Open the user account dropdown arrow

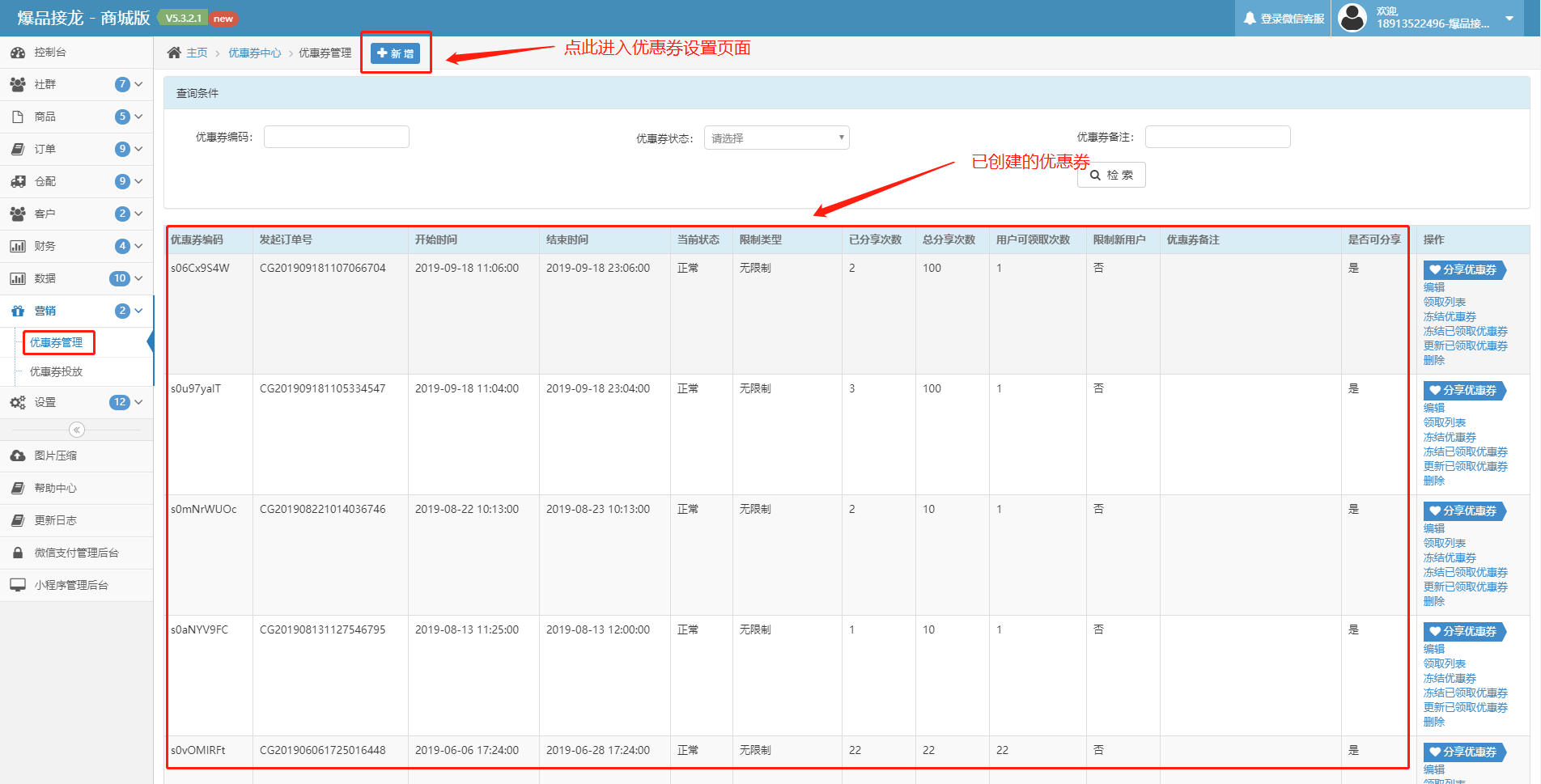click(1509, 18)
